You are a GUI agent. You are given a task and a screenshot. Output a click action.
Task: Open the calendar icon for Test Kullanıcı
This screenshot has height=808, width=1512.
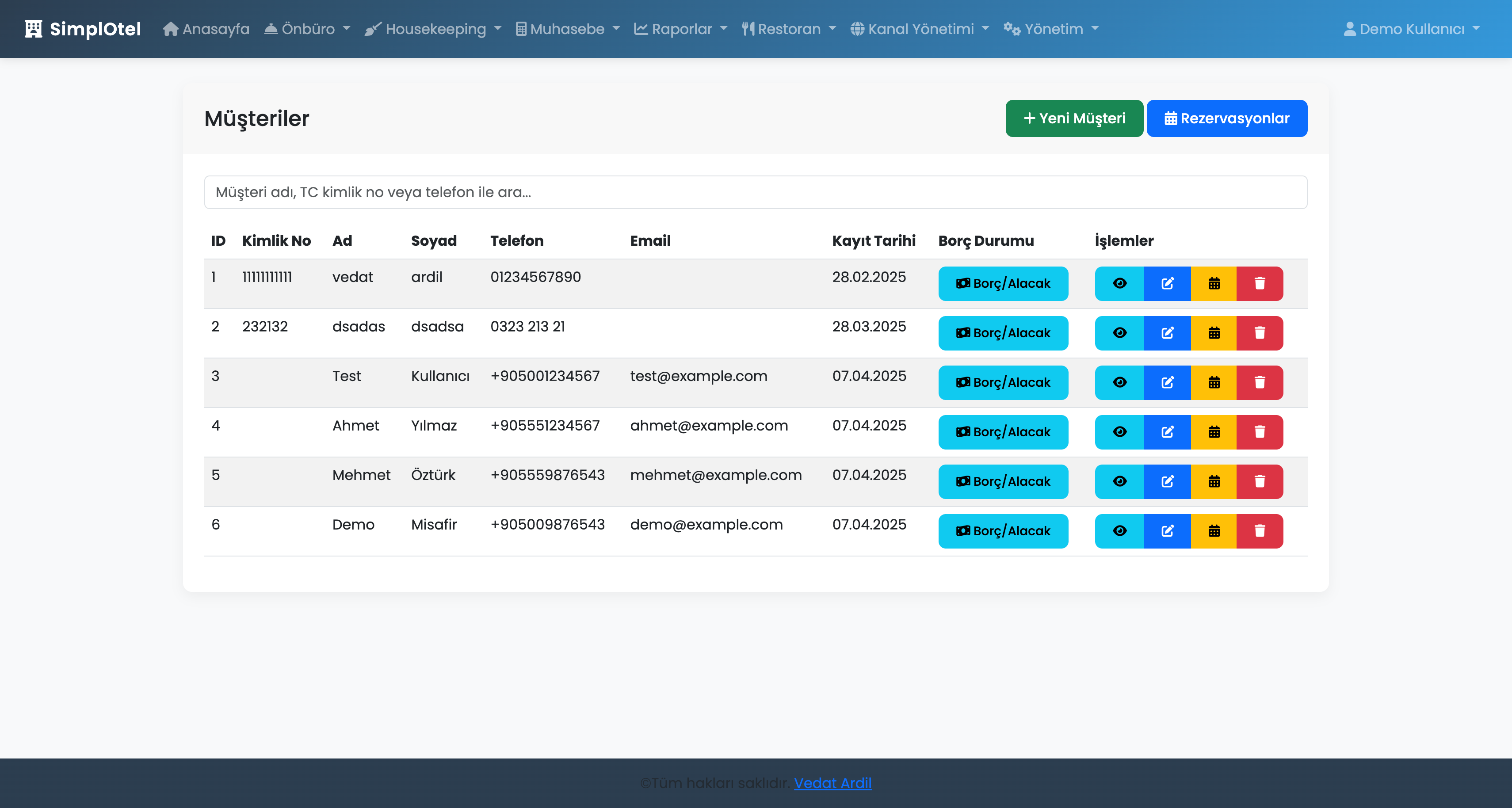pyautogui.click(x=1214, y=383)
